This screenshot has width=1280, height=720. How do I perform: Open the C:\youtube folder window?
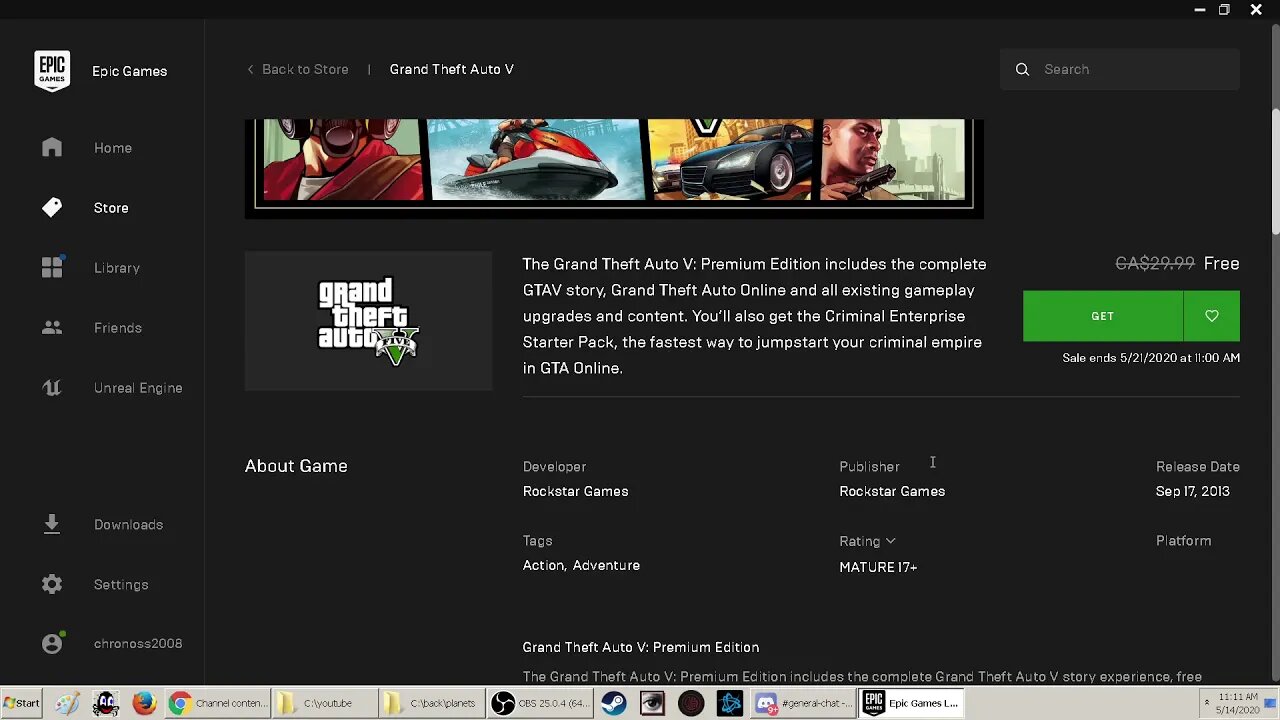click(324, 703)
